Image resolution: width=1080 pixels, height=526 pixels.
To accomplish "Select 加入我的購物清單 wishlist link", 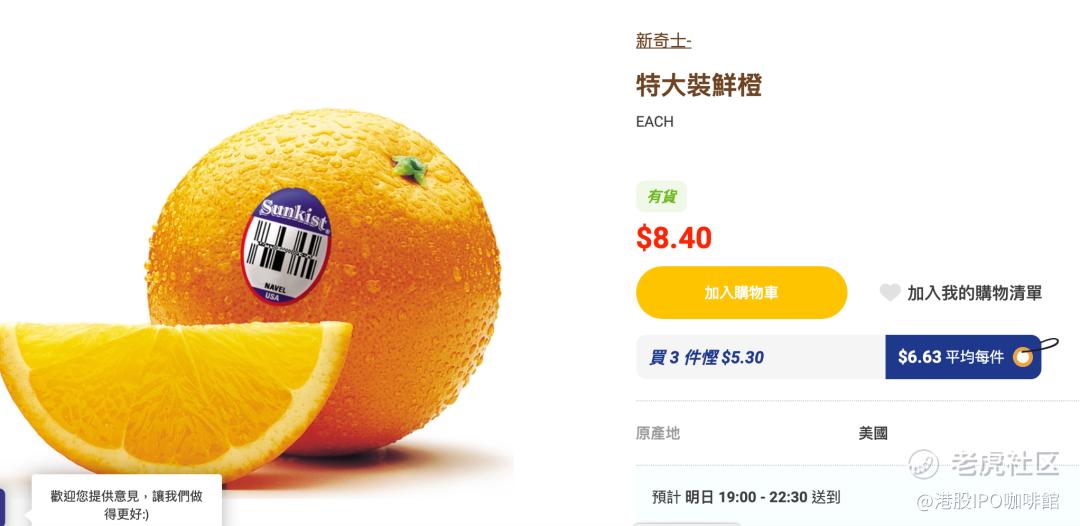I will point(974,293).
